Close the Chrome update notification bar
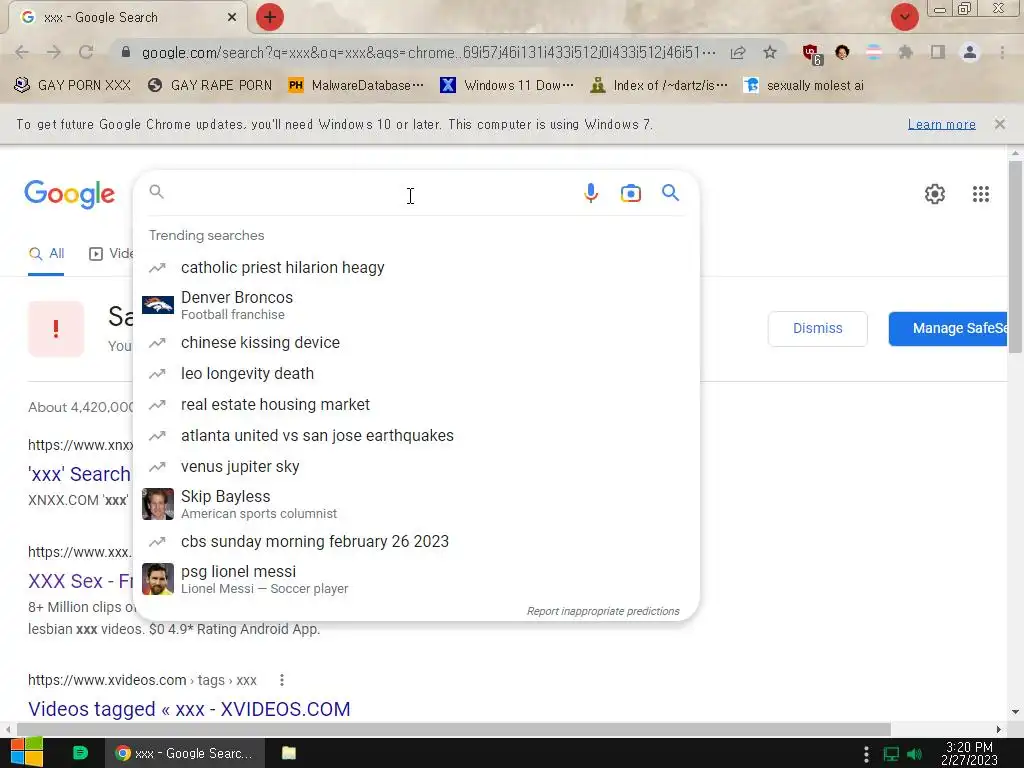1024x768 pixels. (x=999, y=124)
